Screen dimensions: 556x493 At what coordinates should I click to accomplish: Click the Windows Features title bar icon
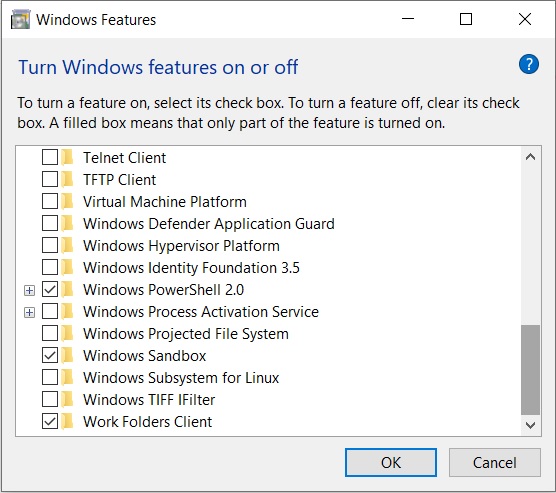[21, 20]
